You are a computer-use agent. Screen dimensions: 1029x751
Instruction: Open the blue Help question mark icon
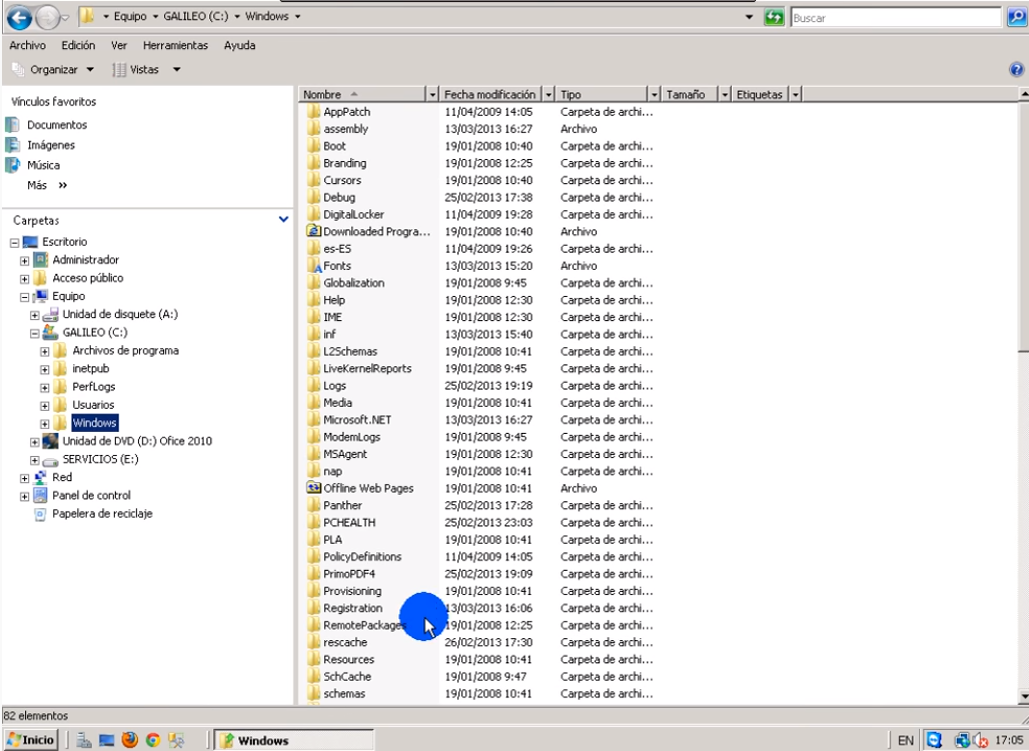(x=1017, y=69)
